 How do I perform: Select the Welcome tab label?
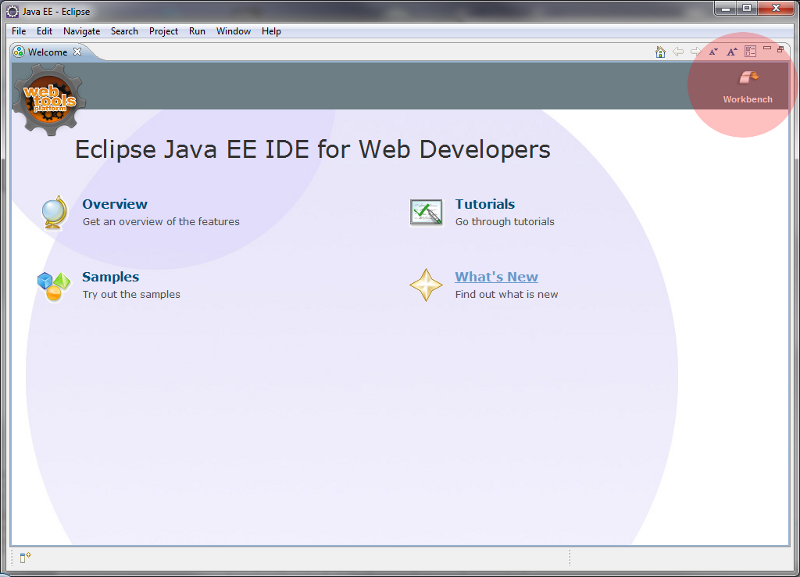pos(47,52)
